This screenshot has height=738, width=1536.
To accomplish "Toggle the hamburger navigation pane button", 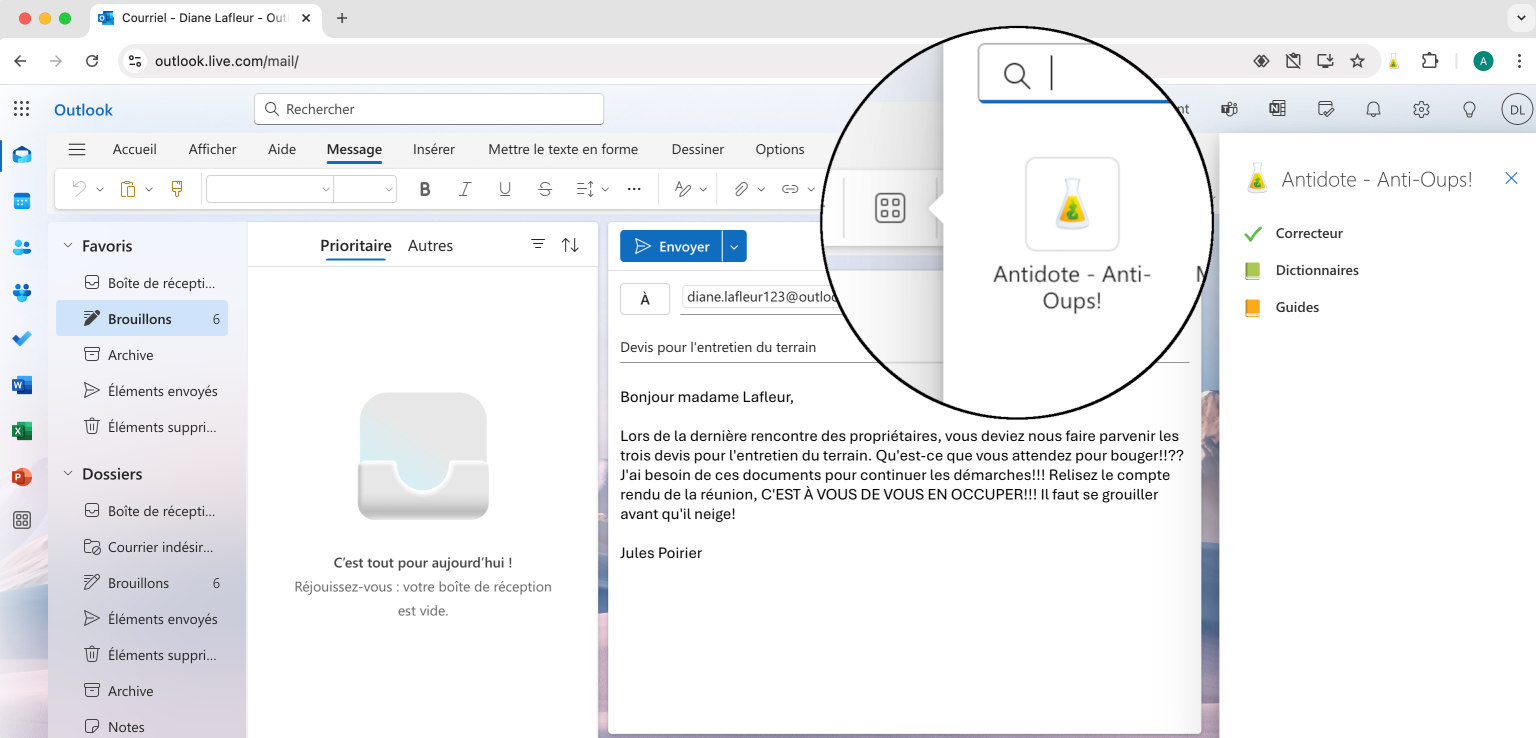I will 77,149.
